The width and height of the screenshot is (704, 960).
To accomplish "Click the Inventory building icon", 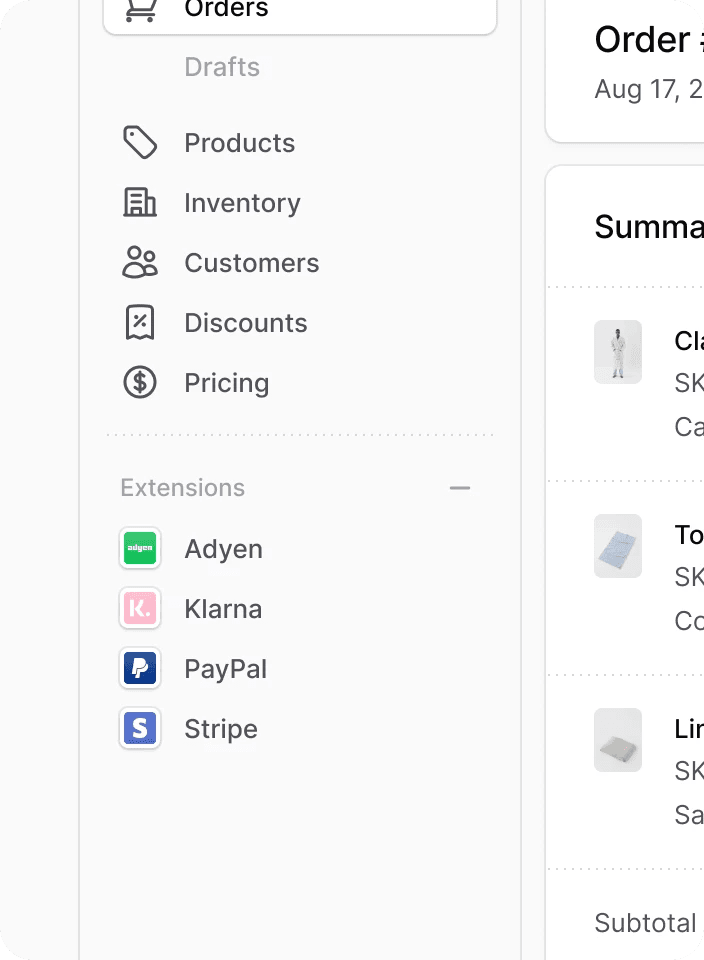I will 140,202.
